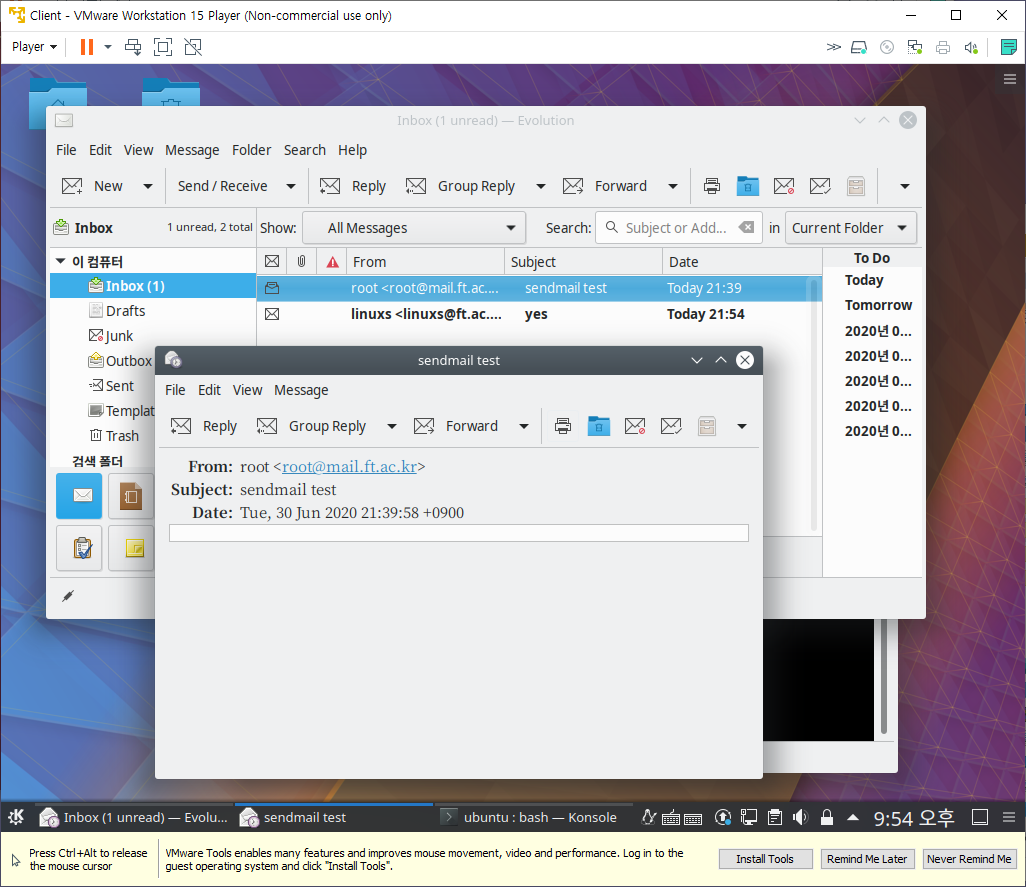Mark message as junk in Inbox toolbar
Image resolution: width=1026 pixels, height=887 pixels.
coord(783,186)
